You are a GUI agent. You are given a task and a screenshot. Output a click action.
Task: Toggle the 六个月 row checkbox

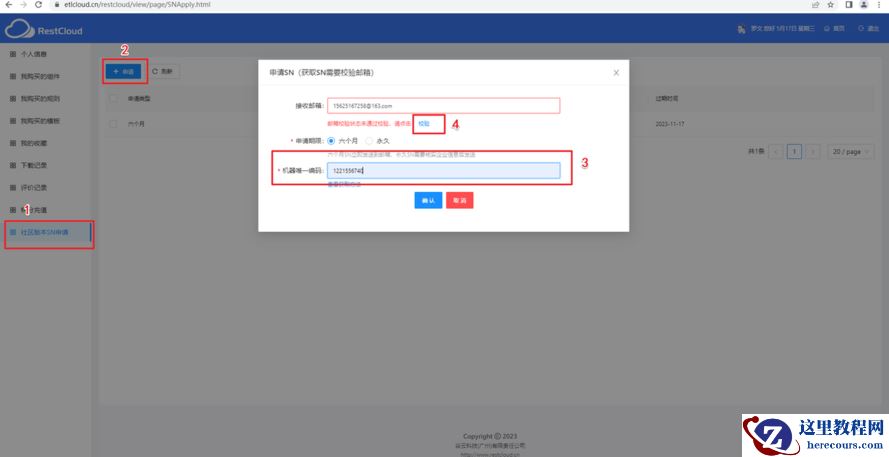113,124
